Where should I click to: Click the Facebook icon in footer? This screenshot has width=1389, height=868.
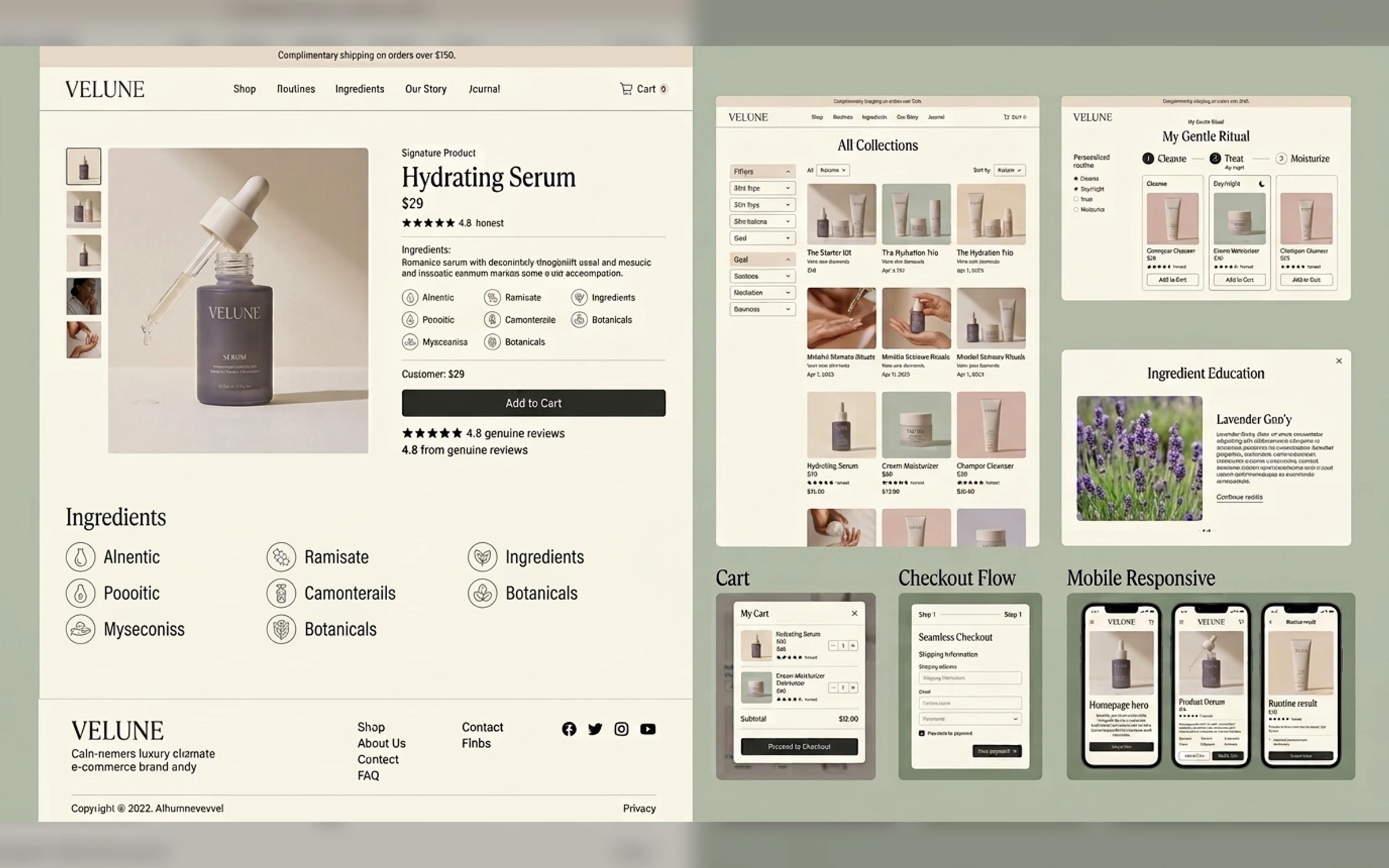click(569, 729)
